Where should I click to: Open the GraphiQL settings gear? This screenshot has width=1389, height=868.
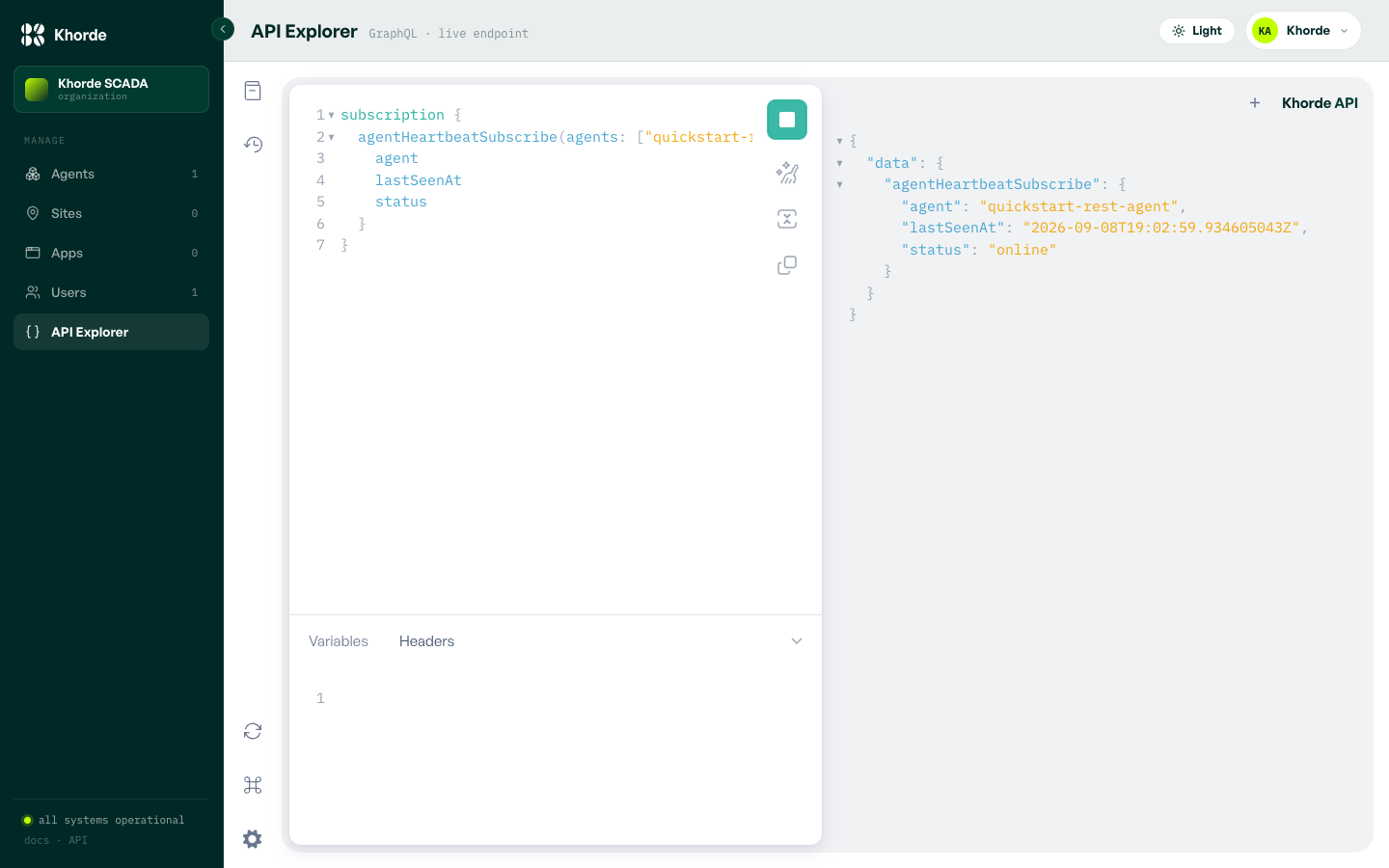[253, 839]
